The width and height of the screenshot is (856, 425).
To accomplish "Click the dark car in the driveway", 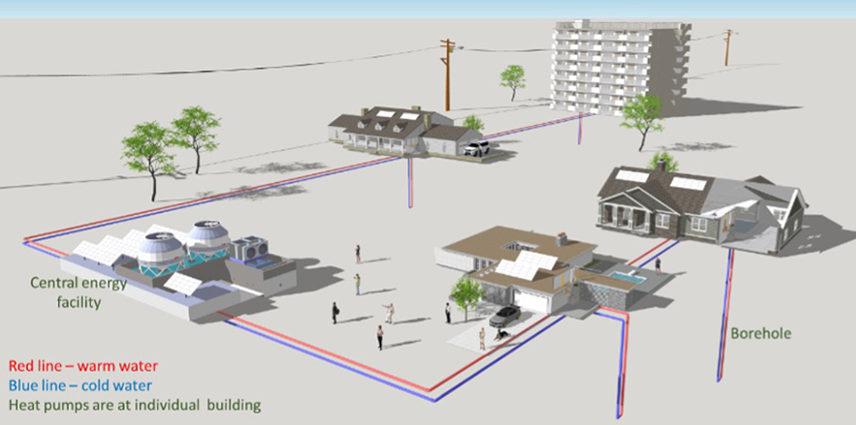I will click(504, 316).
